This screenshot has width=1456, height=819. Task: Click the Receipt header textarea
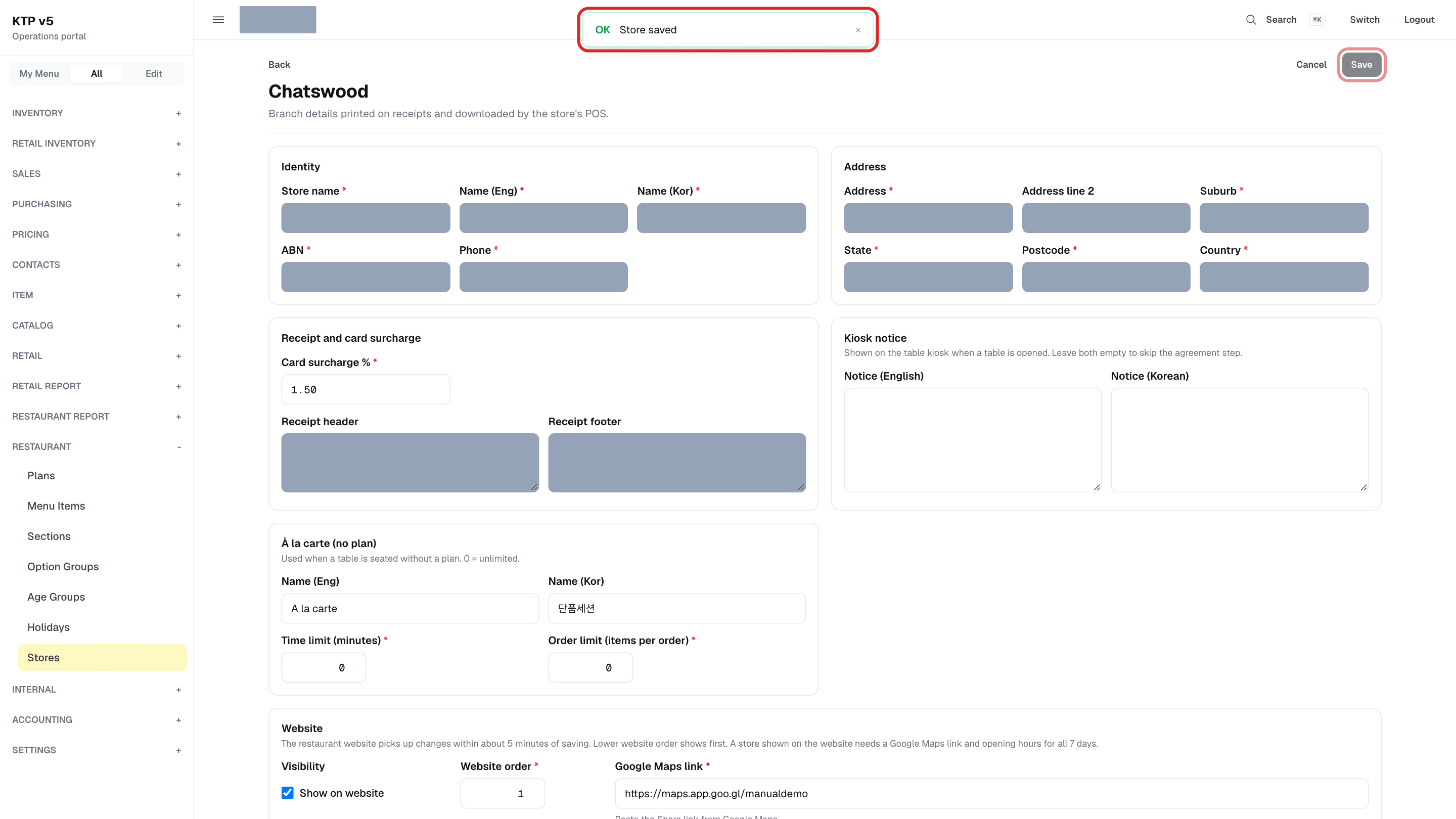[x=410, y=463]
